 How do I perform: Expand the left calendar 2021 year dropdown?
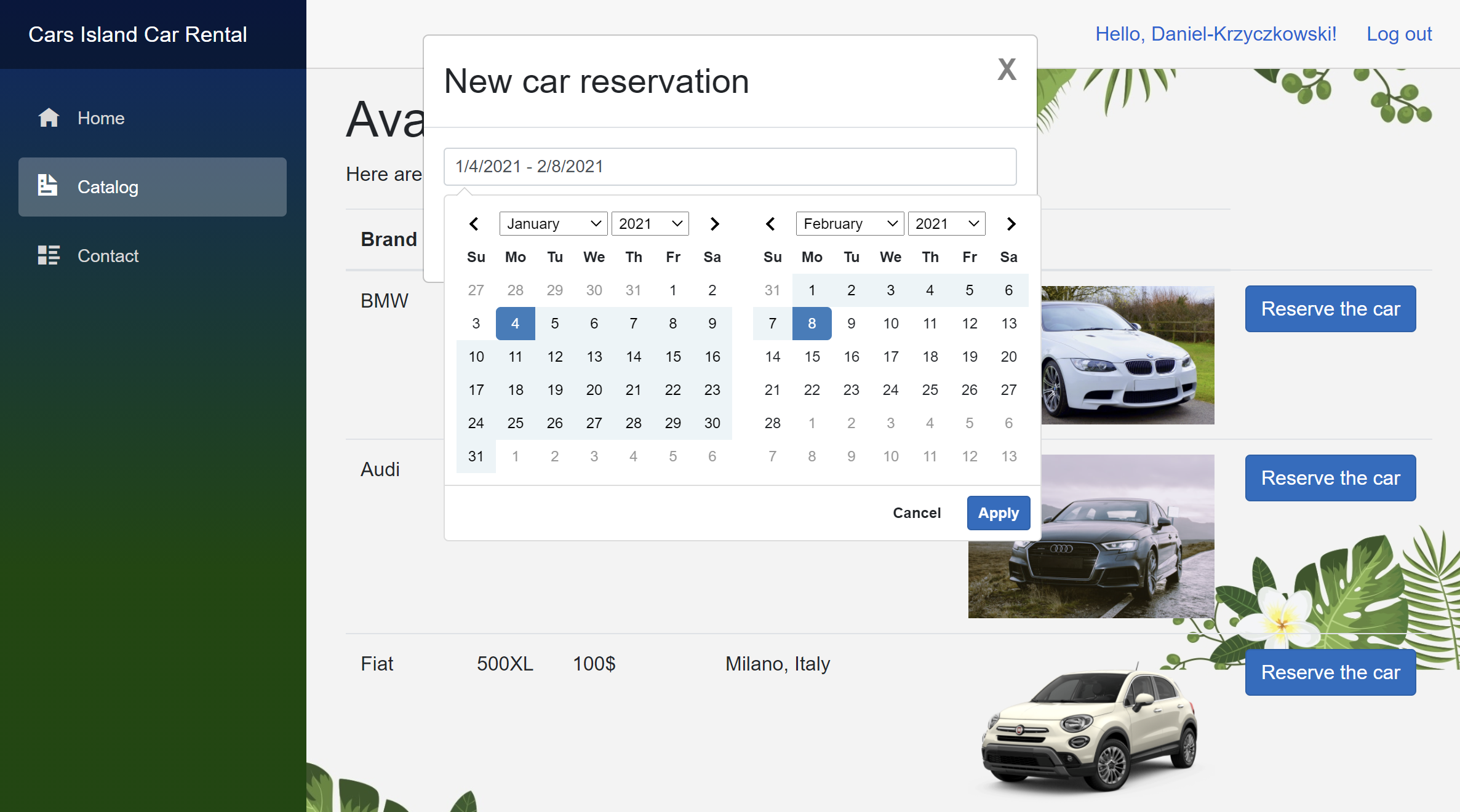tap(650, 224)
